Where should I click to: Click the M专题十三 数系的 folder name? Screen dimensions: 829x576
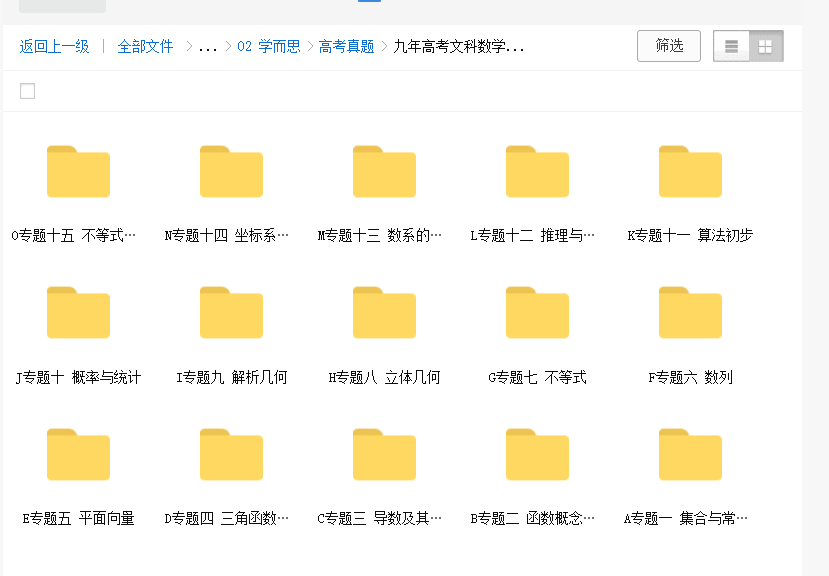380,235
